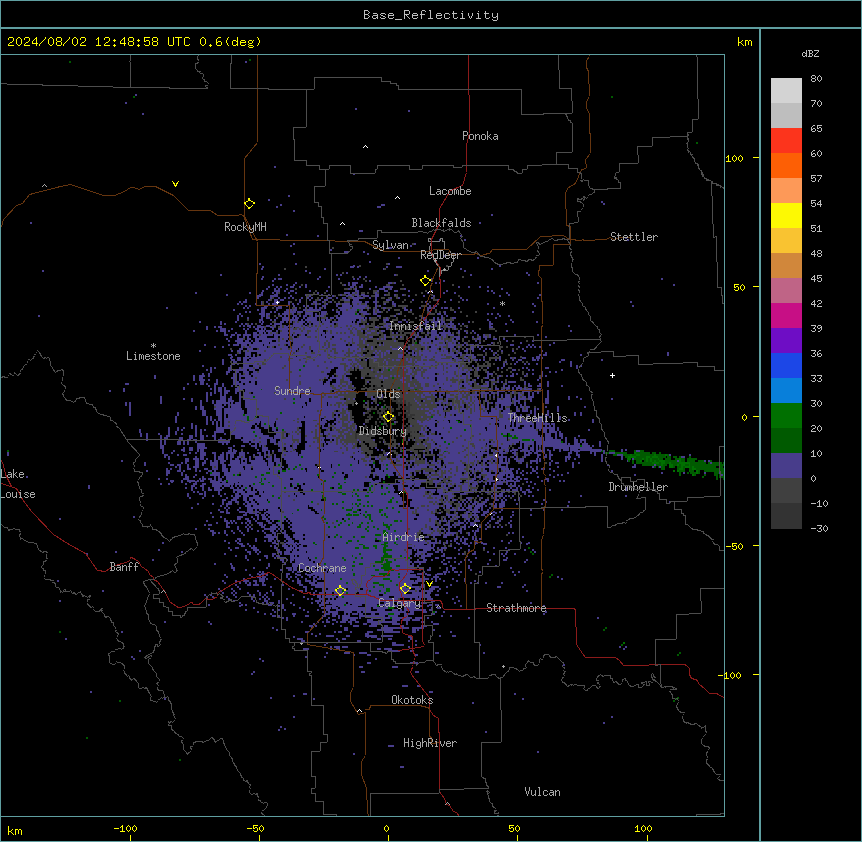Click the Cochrane city label
The height and width of the screenshot is (842, 862).
click(x=322, y=568)
